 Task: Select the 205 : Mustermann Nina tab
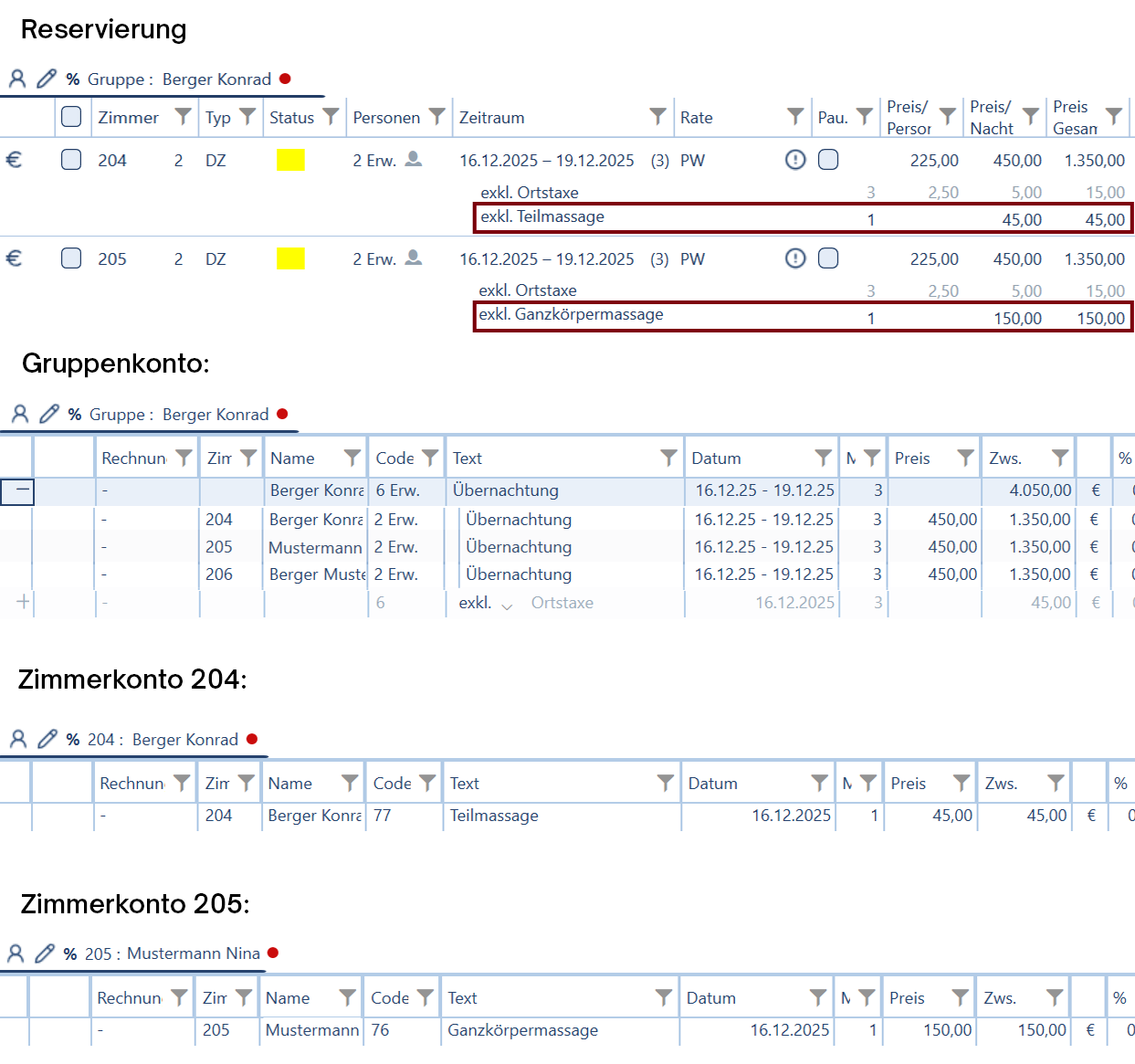(x=172, y=953)
